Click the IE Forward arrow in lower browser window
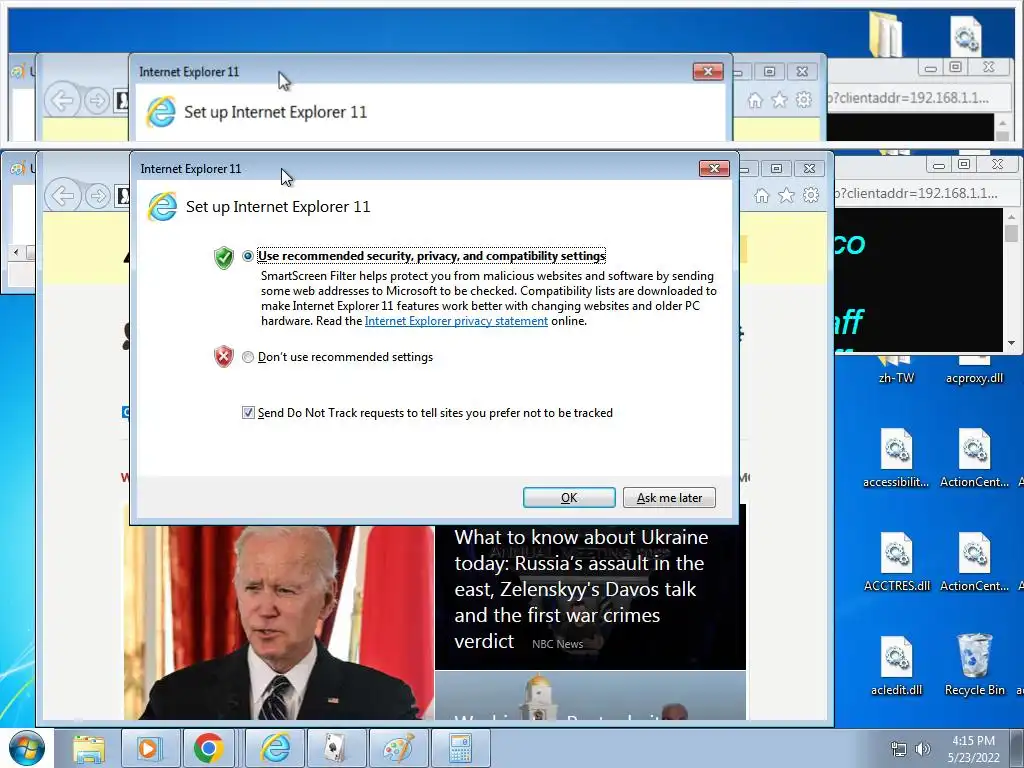This screenshot has height=768, width=1024. 98,196
